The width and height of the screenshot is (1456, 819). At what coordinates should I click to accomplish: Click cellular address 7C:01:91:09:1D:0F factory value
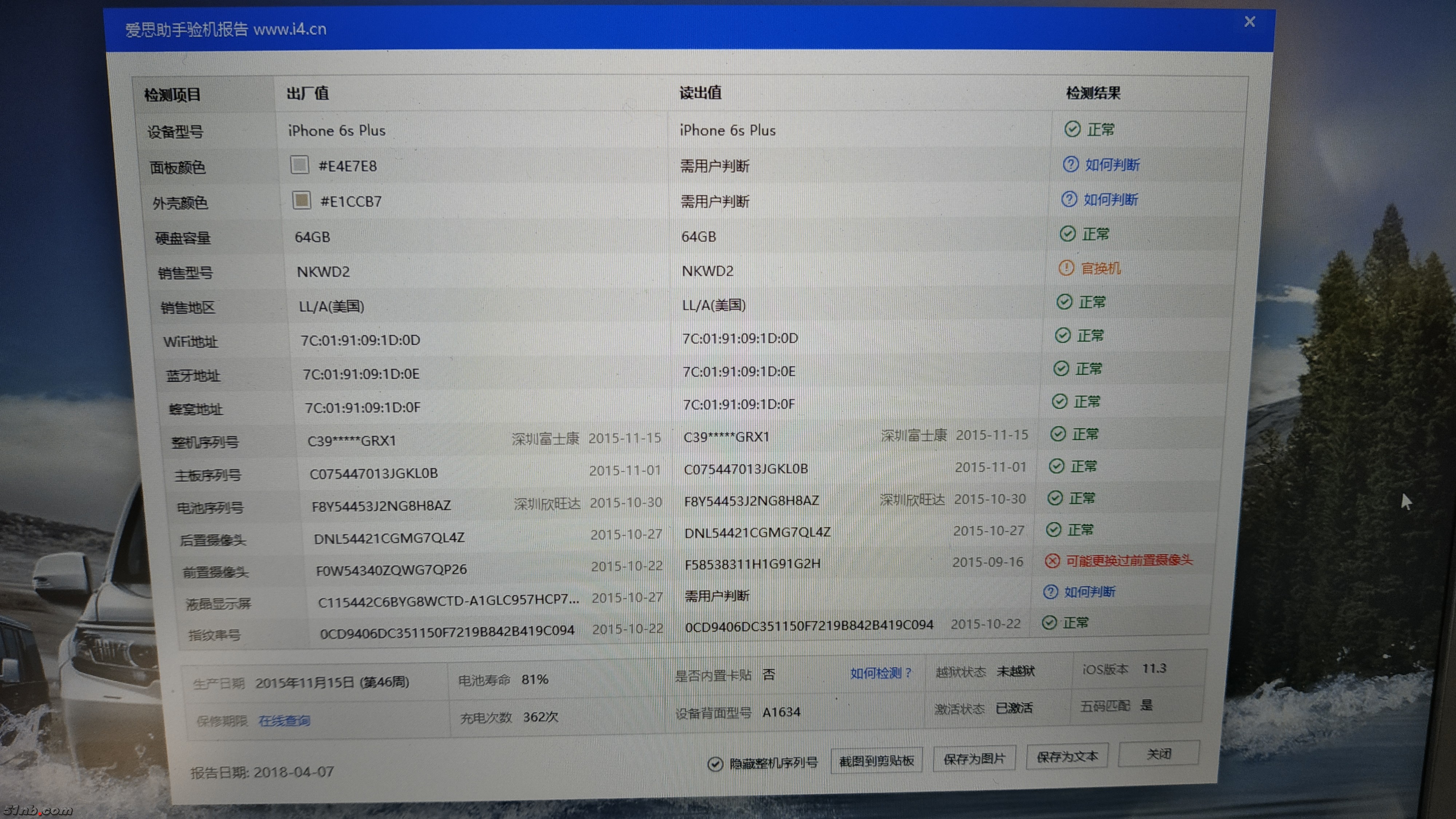pyautogui.click(x=363, y=408)
